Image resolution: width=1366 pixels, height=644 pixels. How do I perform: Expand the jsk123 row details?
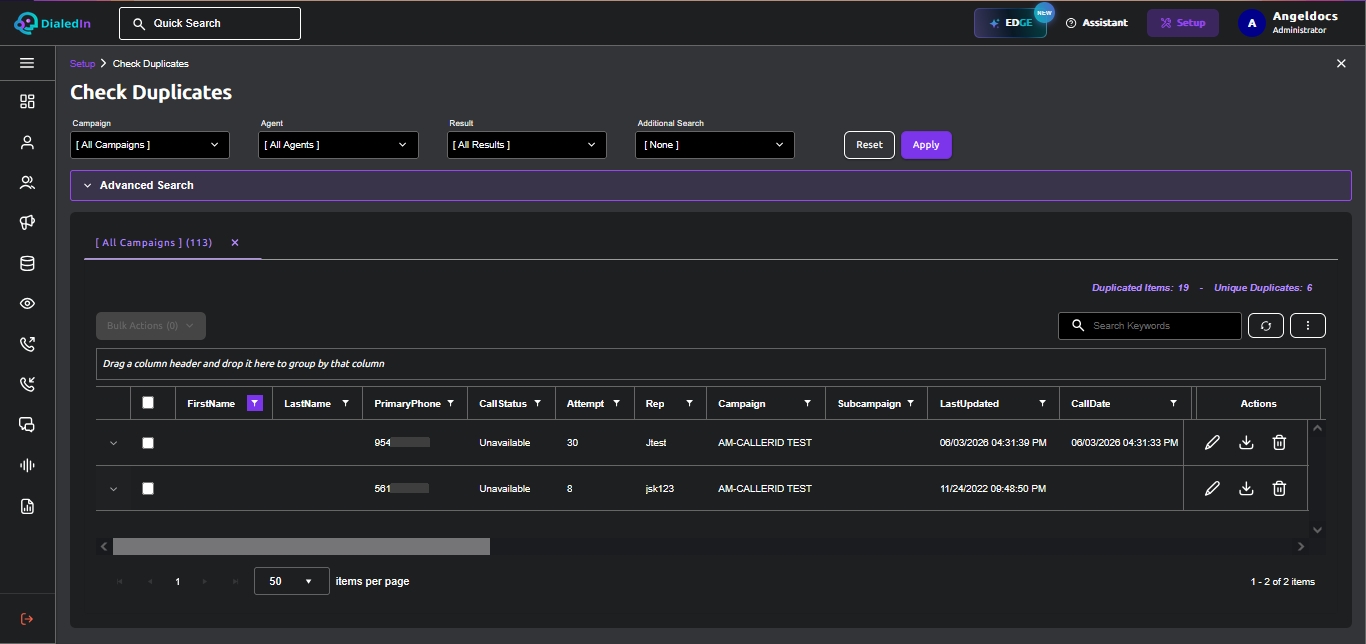(113, 489)
